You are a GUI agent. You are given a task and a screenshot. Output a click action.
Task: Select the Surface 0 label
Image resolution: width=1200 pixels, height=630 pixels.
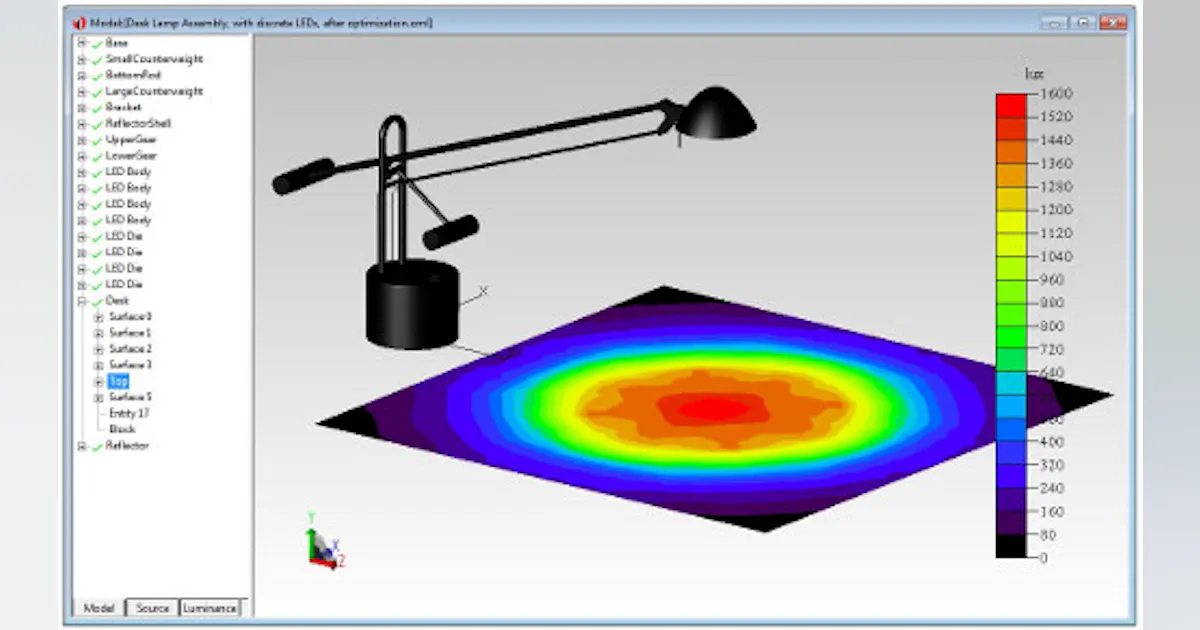pyautogui.click(x=130, y=317)
